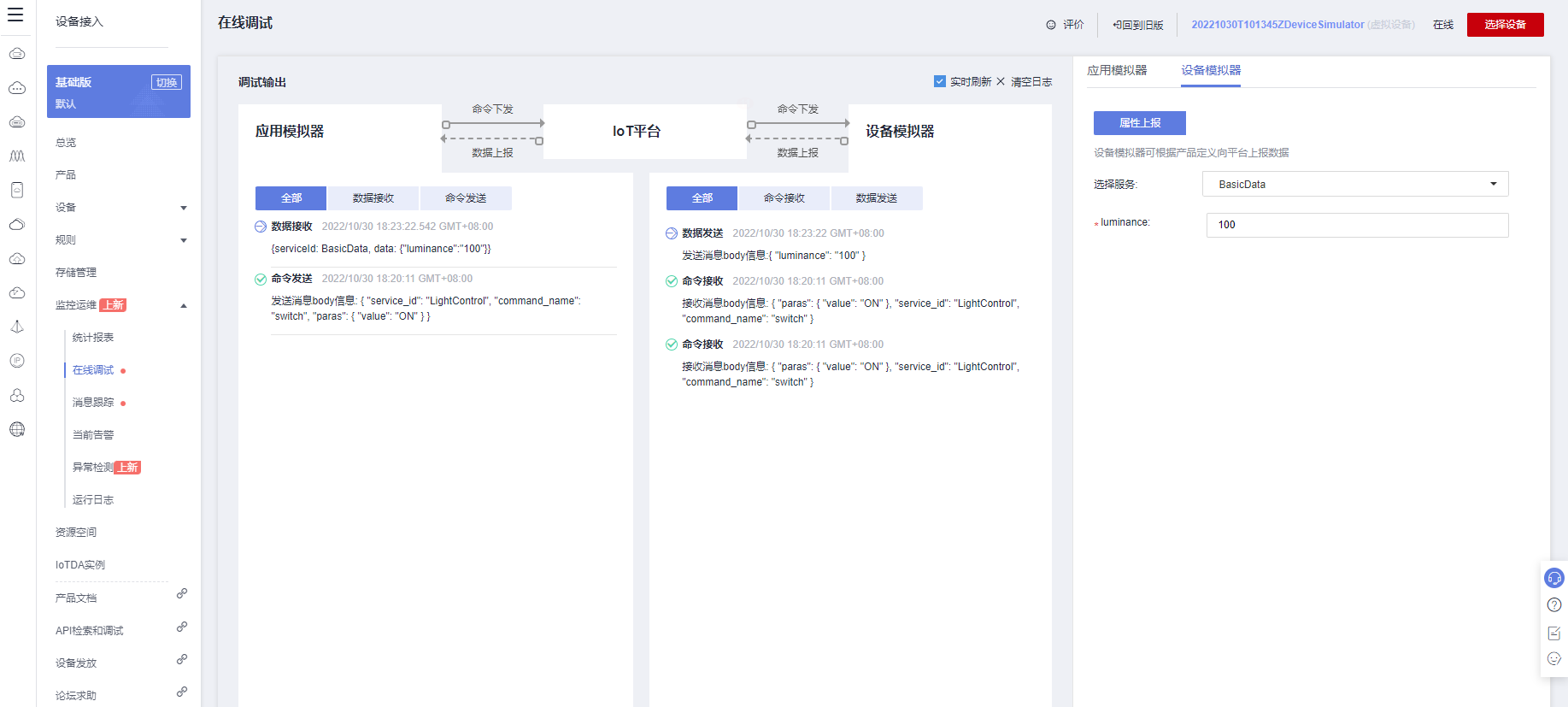Switch to 应用模拟器 tab in right panel
1568x707 pixels.
coord(1117,70)
